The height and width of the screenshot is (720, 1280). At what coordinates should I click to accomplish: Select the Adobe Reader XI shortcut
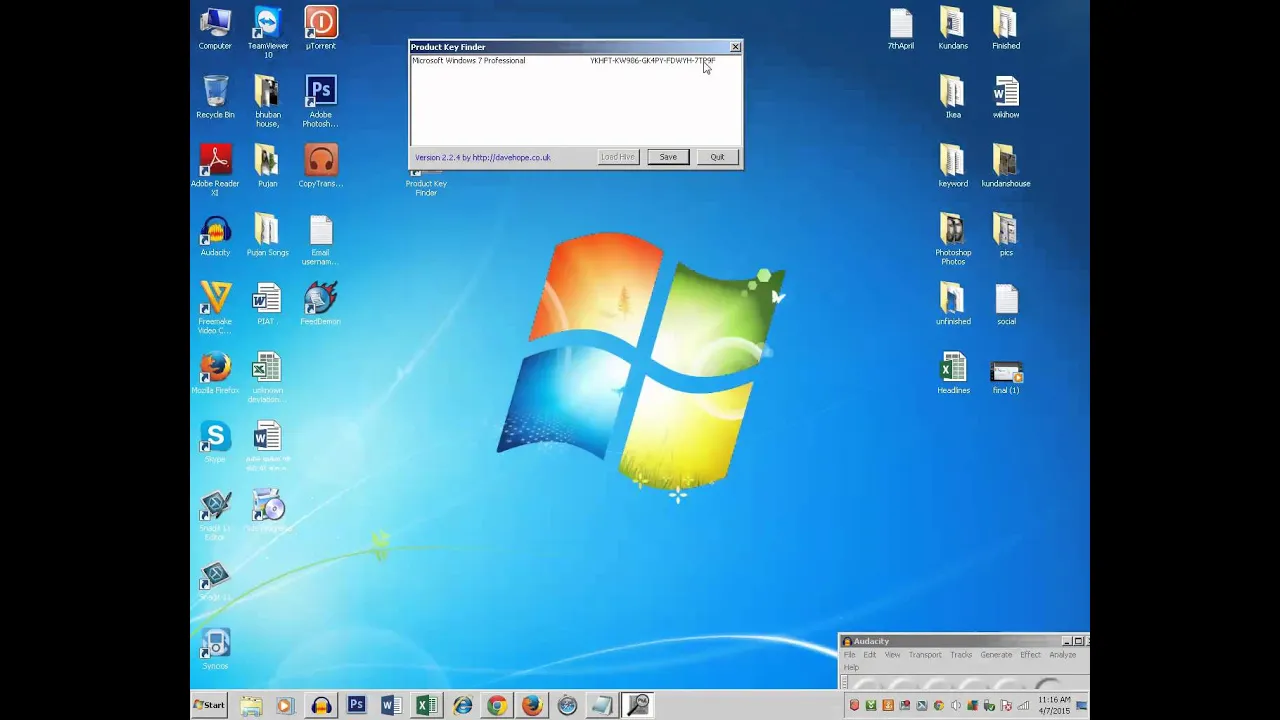pyautogui.click(x=215, y=170)
